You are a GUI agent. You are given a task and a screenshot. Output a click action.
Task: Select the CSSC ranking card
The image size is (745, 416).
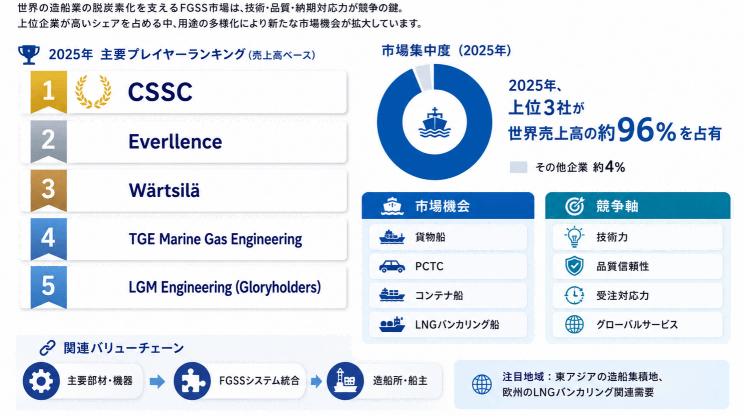(183, 92)
